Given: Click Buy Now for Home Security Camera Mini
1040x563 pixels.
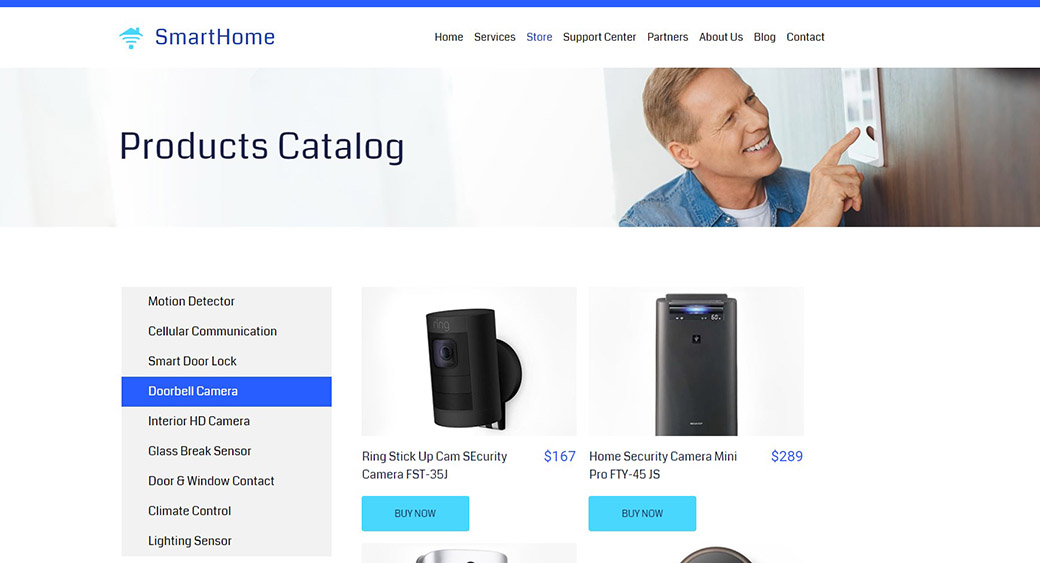Looking at the screenshot, I should click(x=642, y=513).
